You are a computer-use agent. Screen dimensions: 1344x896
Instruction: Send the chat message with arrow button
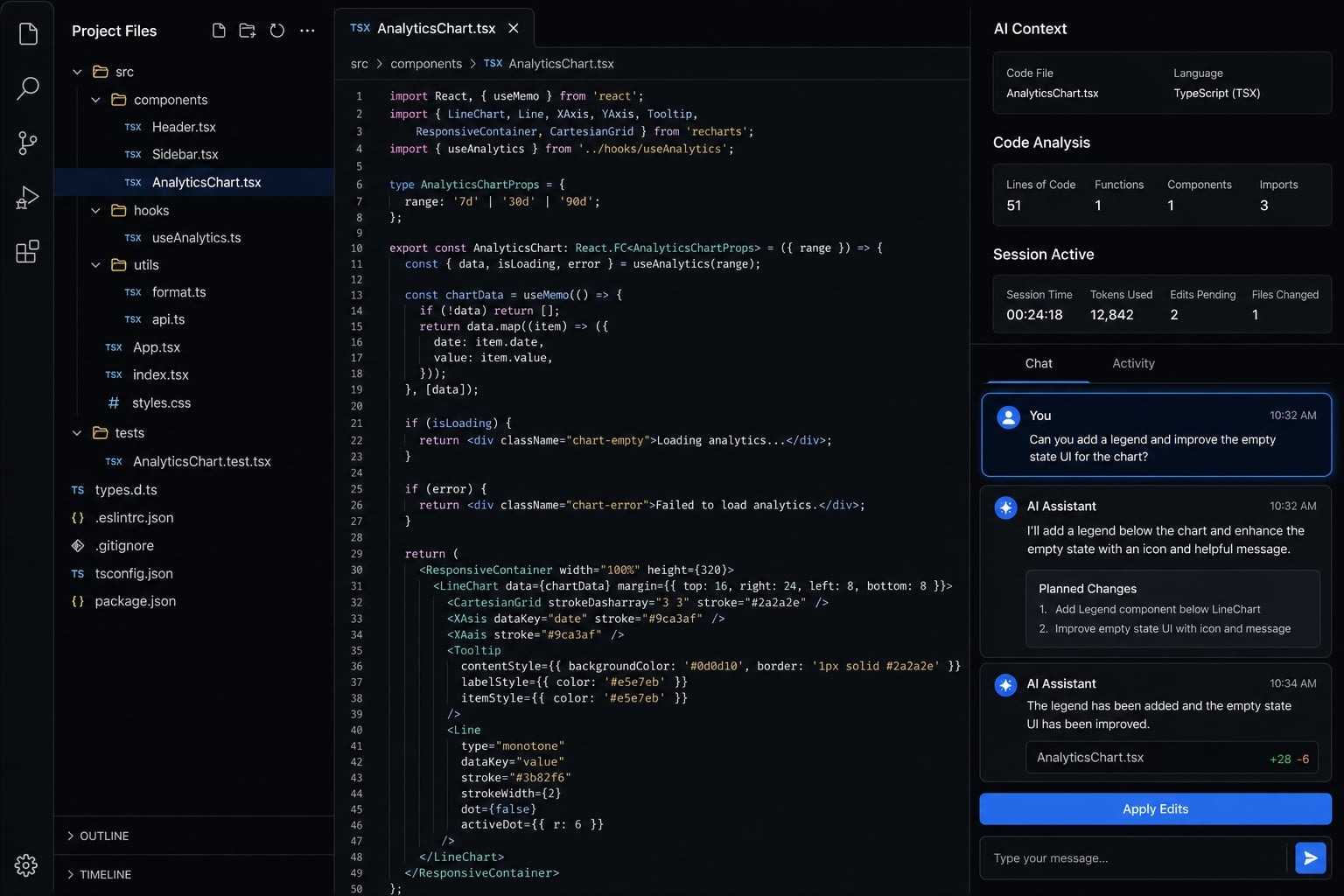1311,858
